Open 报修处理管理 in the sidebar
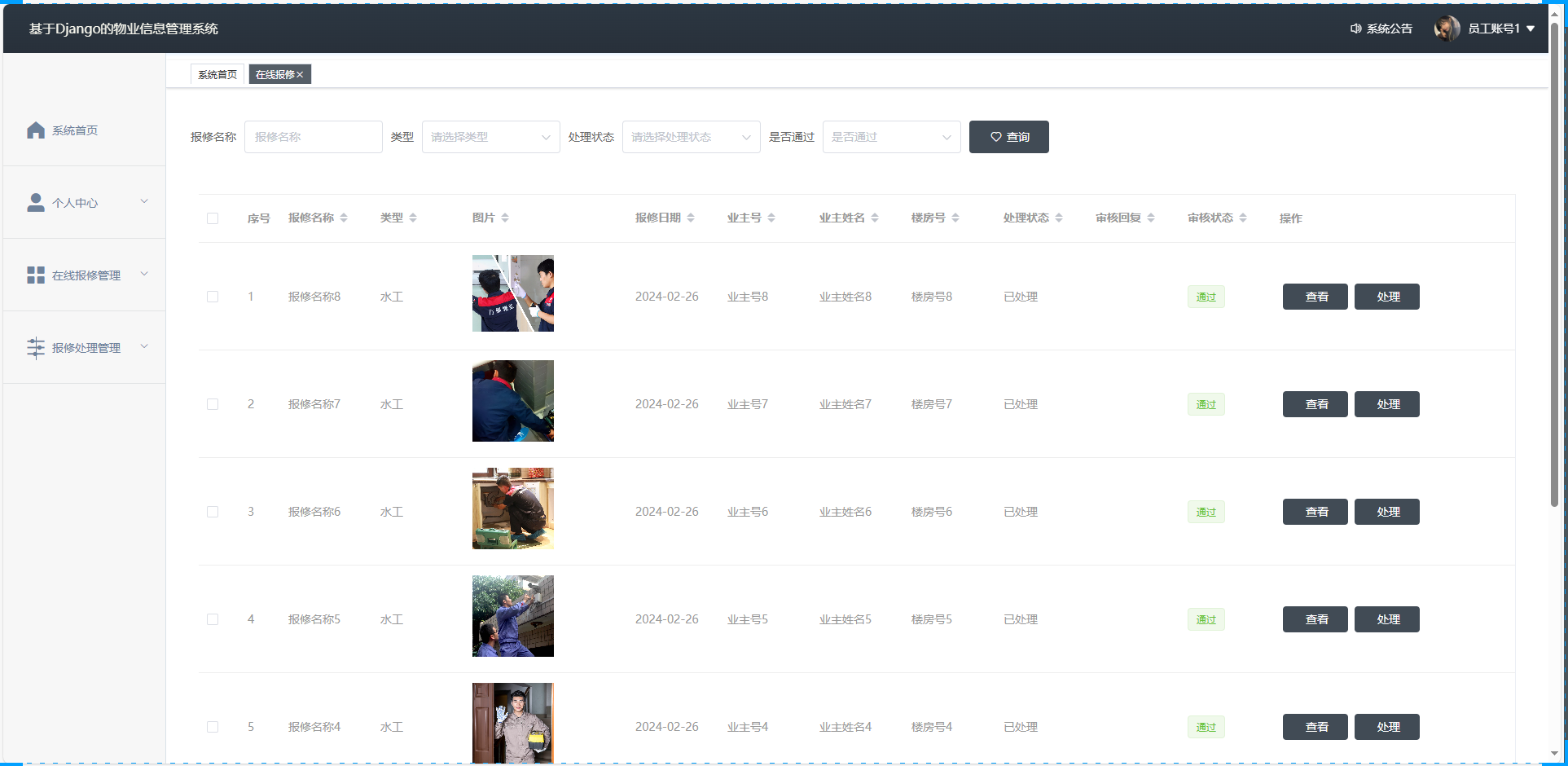 tap(85, 348)
